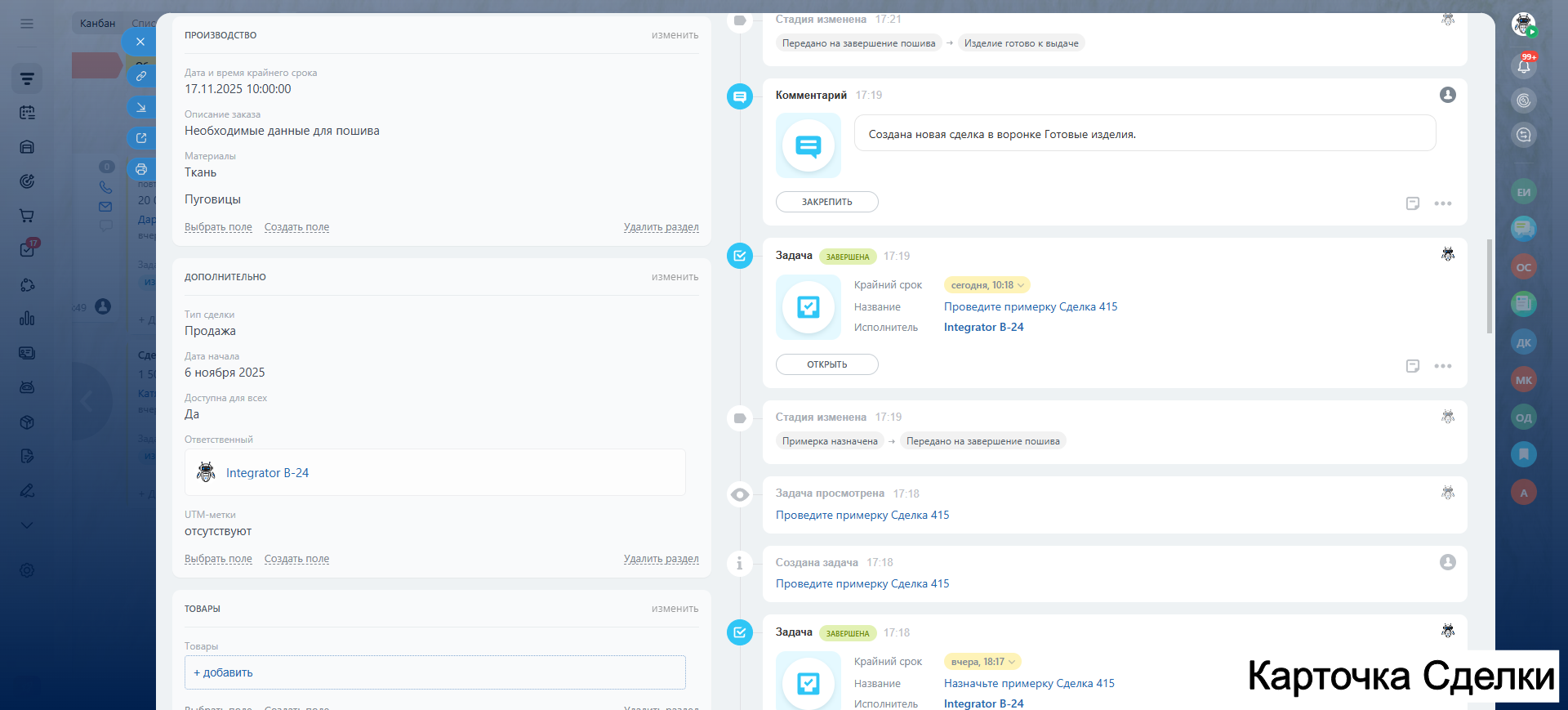This screenshot has width=1568, height=710.
Task: Click 'изменить' link in the ПРОИЗВОДСТВО section
Action: tap(675, 35)
